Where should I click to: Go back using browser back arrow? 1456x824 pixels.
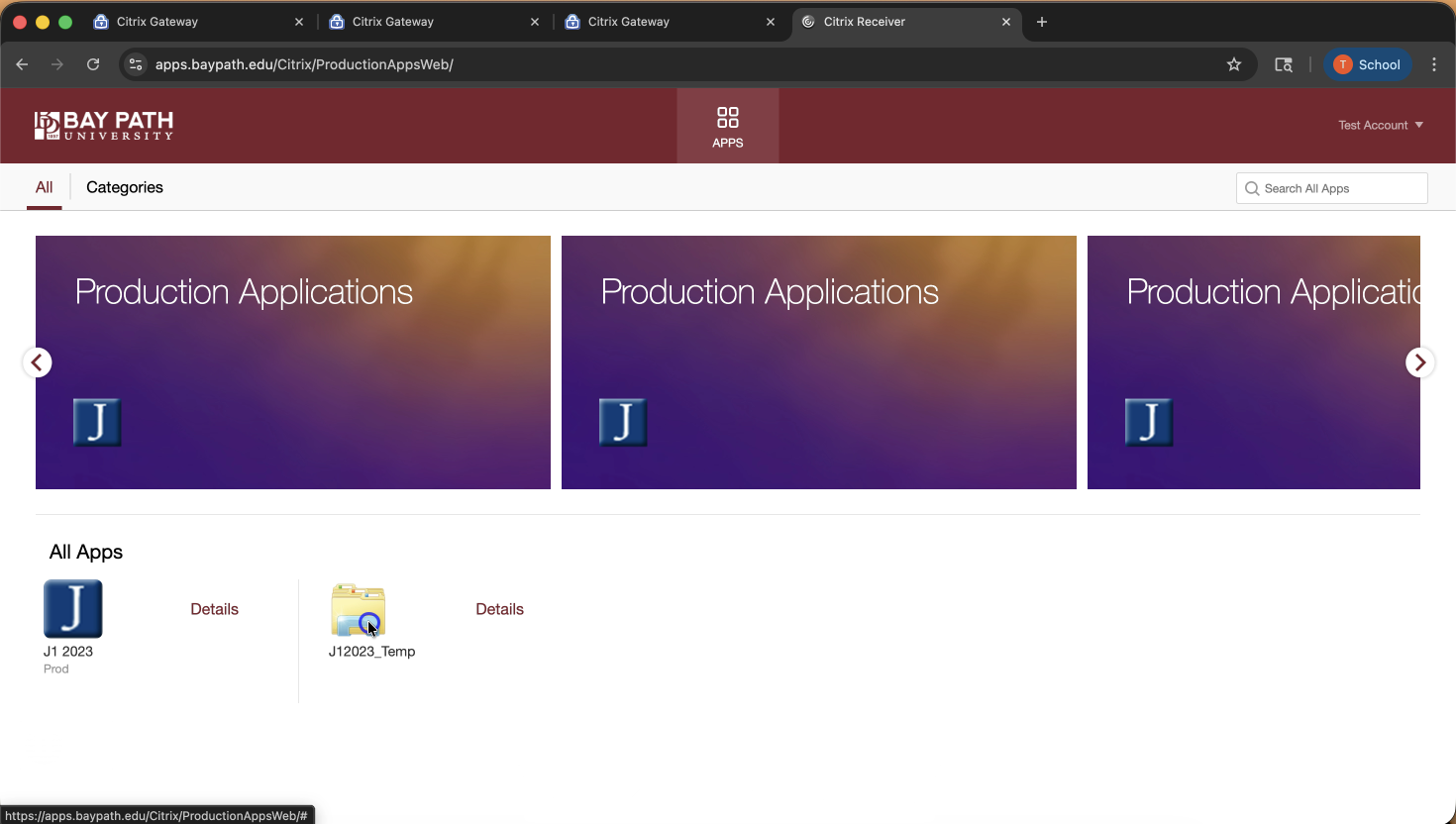[x=22, y=64]
